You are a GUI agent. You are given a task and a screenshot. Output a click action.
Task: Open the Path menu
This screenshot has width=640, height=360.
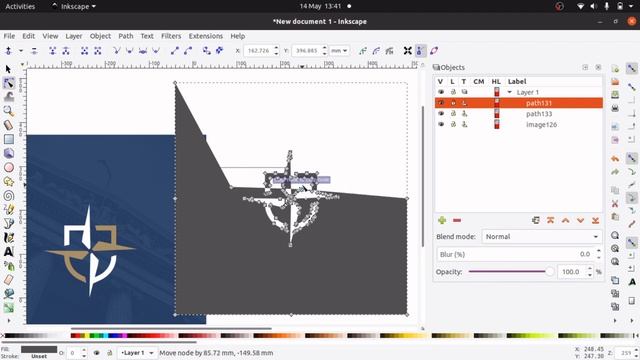(x=126, y=36)
